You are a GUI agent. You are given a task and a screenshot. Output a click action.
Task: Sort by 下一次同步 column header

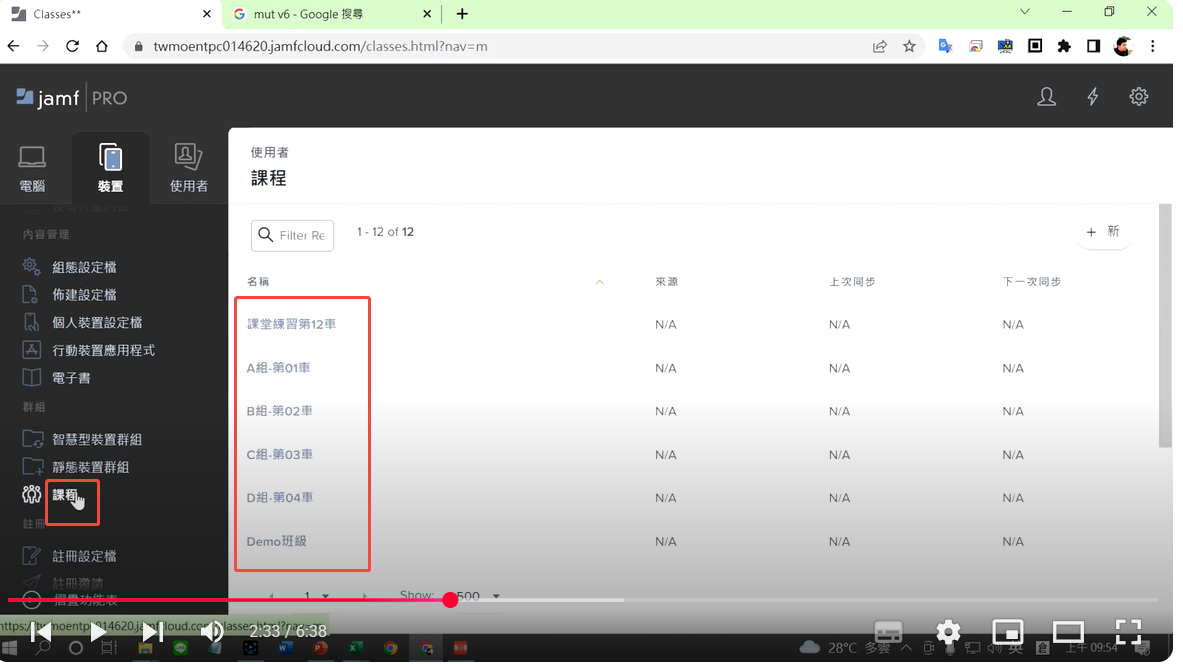[1031, 281]
